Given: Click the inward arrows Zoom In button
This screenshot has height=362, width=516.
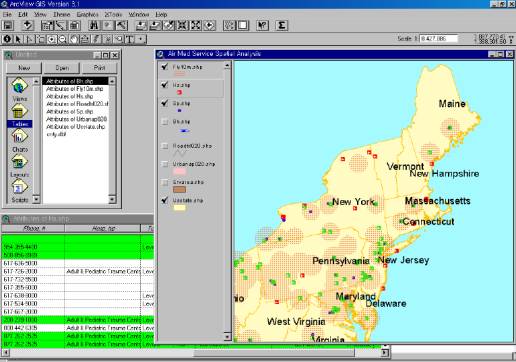Looking at the screenshot, I should tap(182, 25).
